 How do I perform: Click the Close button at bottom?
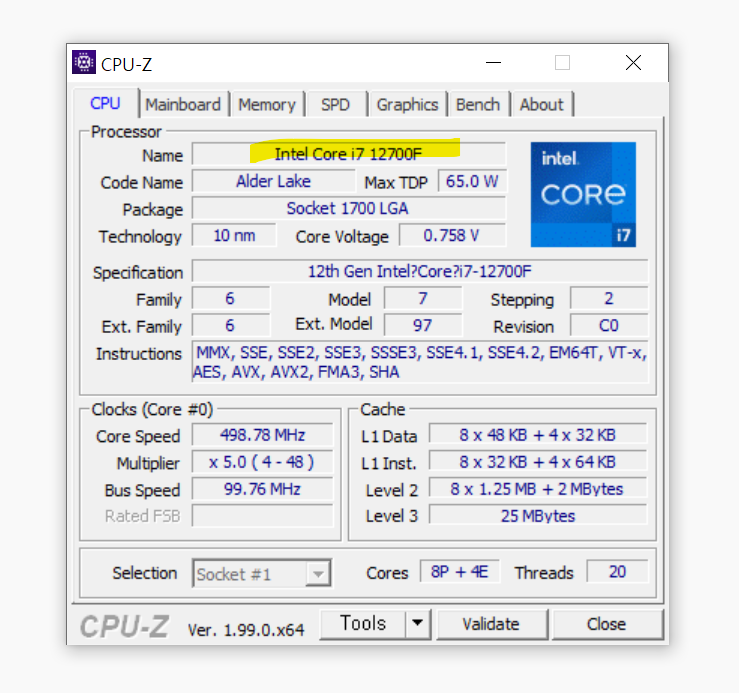(x=607, y=624)
